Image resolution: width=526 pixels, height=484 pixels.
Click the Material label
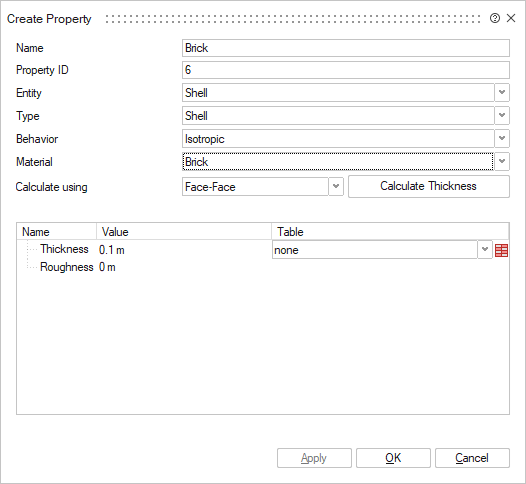pyautogui.click(x=34, y=162)
